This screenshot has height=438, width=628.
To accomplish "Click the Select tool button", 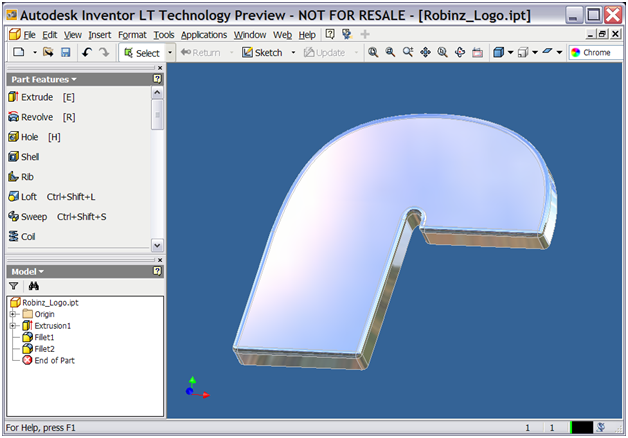I will coord(142,53).
